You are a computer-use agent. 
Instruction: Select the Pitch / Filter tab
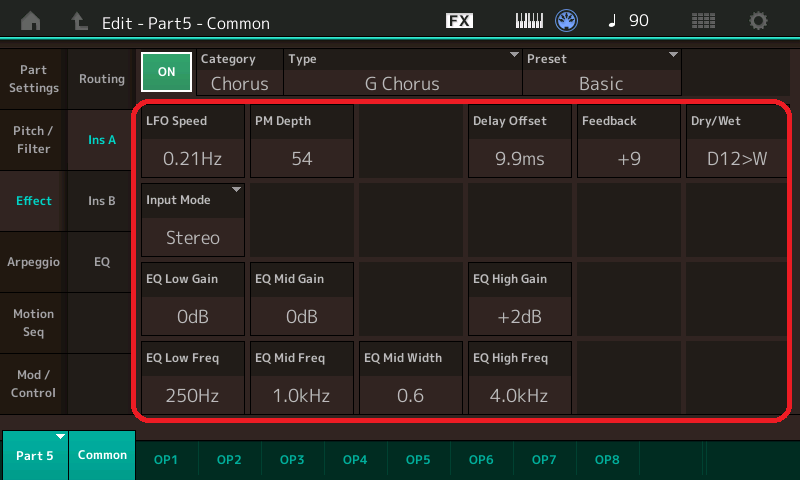point(34,140)
